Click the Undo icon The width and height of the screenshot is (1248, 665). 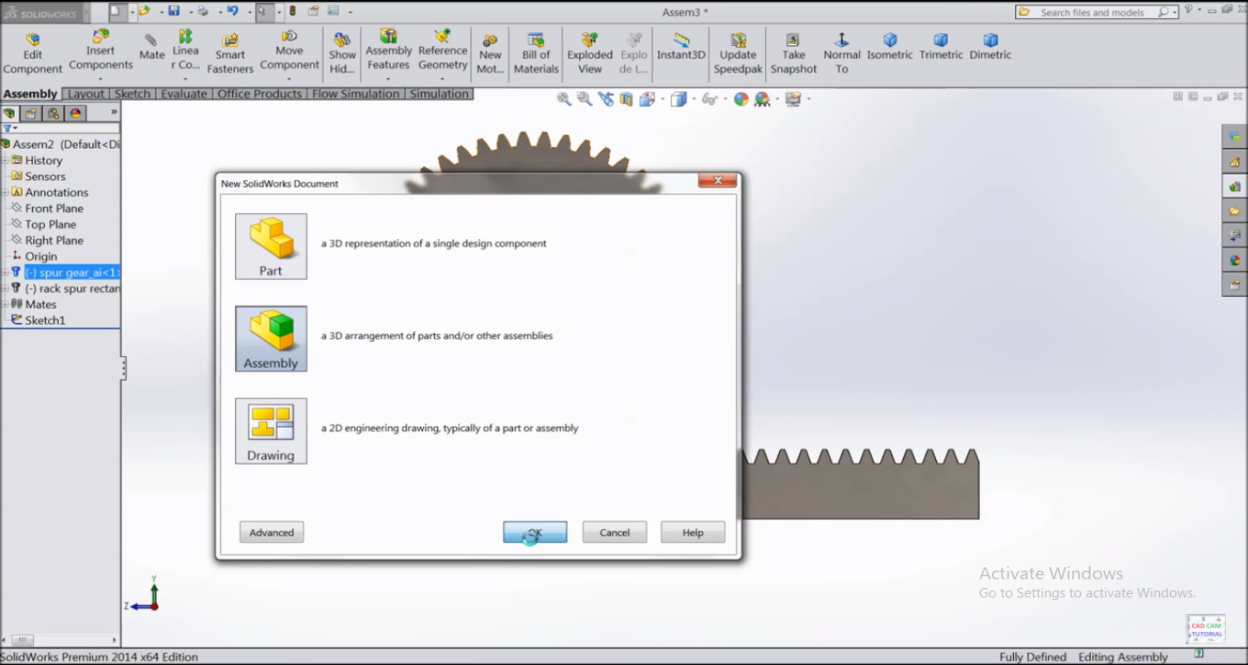pyautogui.click(x=232, y=11)
